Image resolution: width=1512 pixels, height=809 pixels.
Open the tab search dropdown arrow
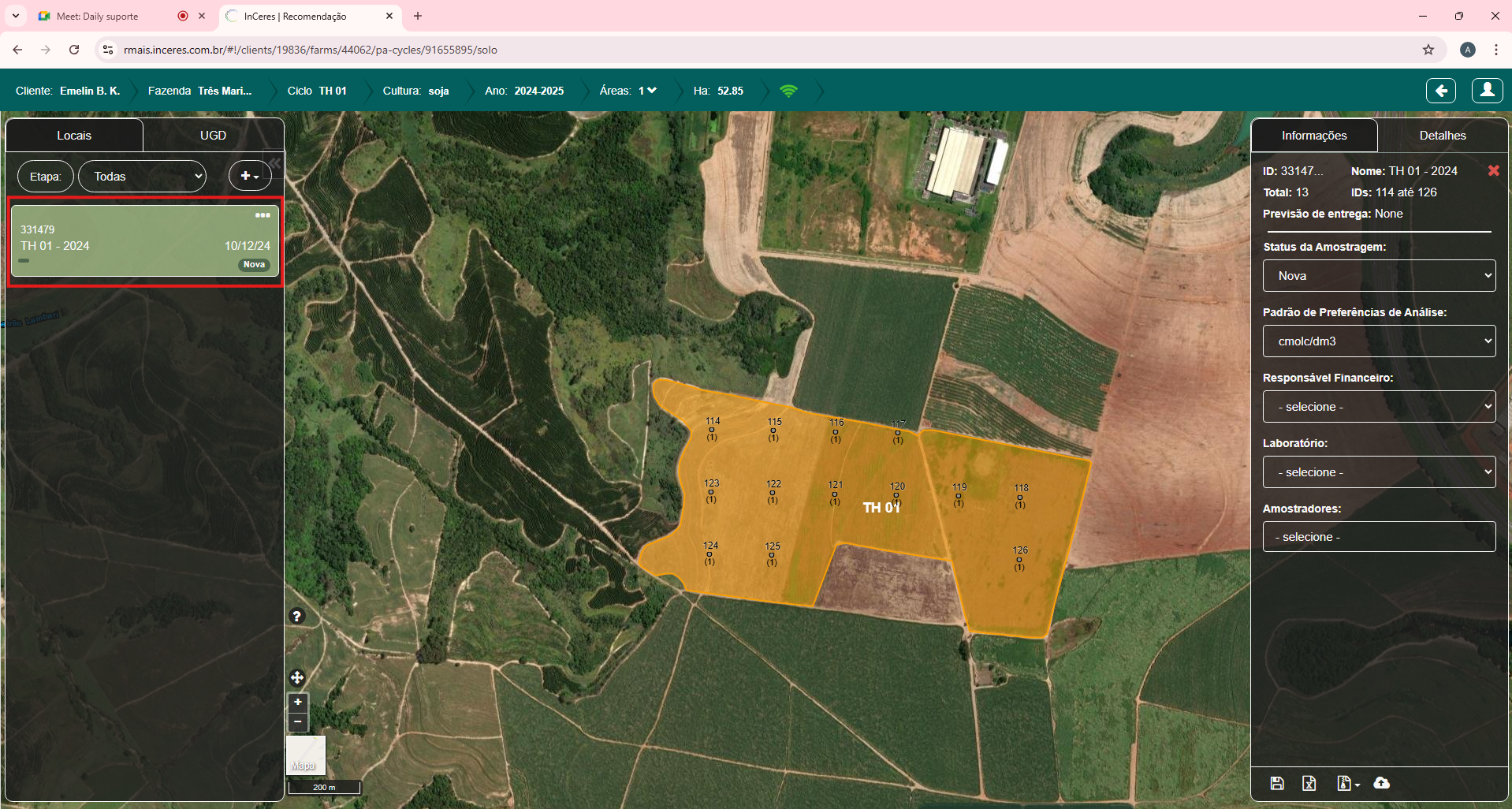coord(15,16)
